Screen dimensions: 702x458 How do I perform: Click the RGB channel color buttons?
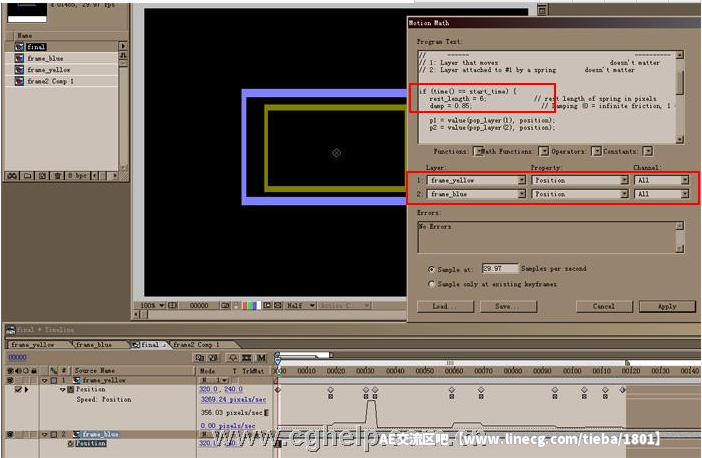[250, 305]
